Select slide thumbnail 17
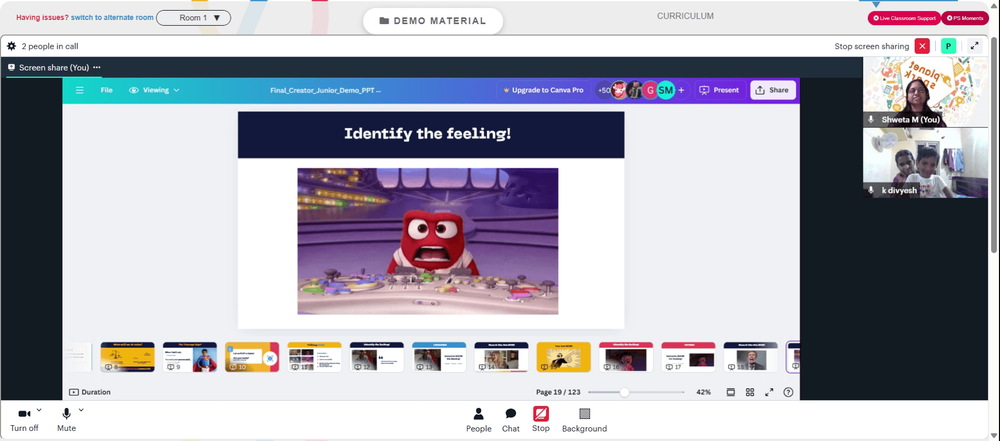 (x=688, y=357)
